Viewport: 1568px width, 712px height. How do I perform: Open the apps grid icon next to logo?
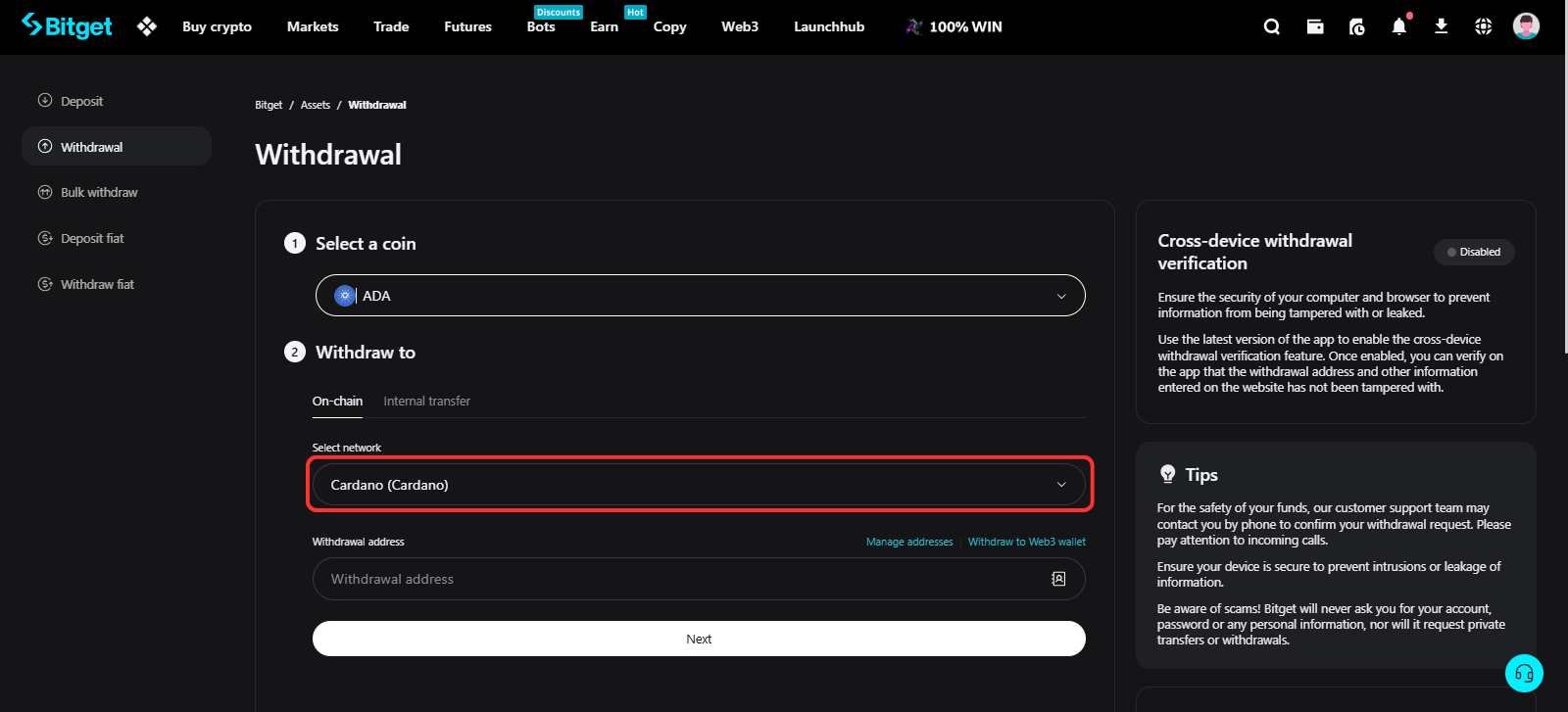point(147,26)
